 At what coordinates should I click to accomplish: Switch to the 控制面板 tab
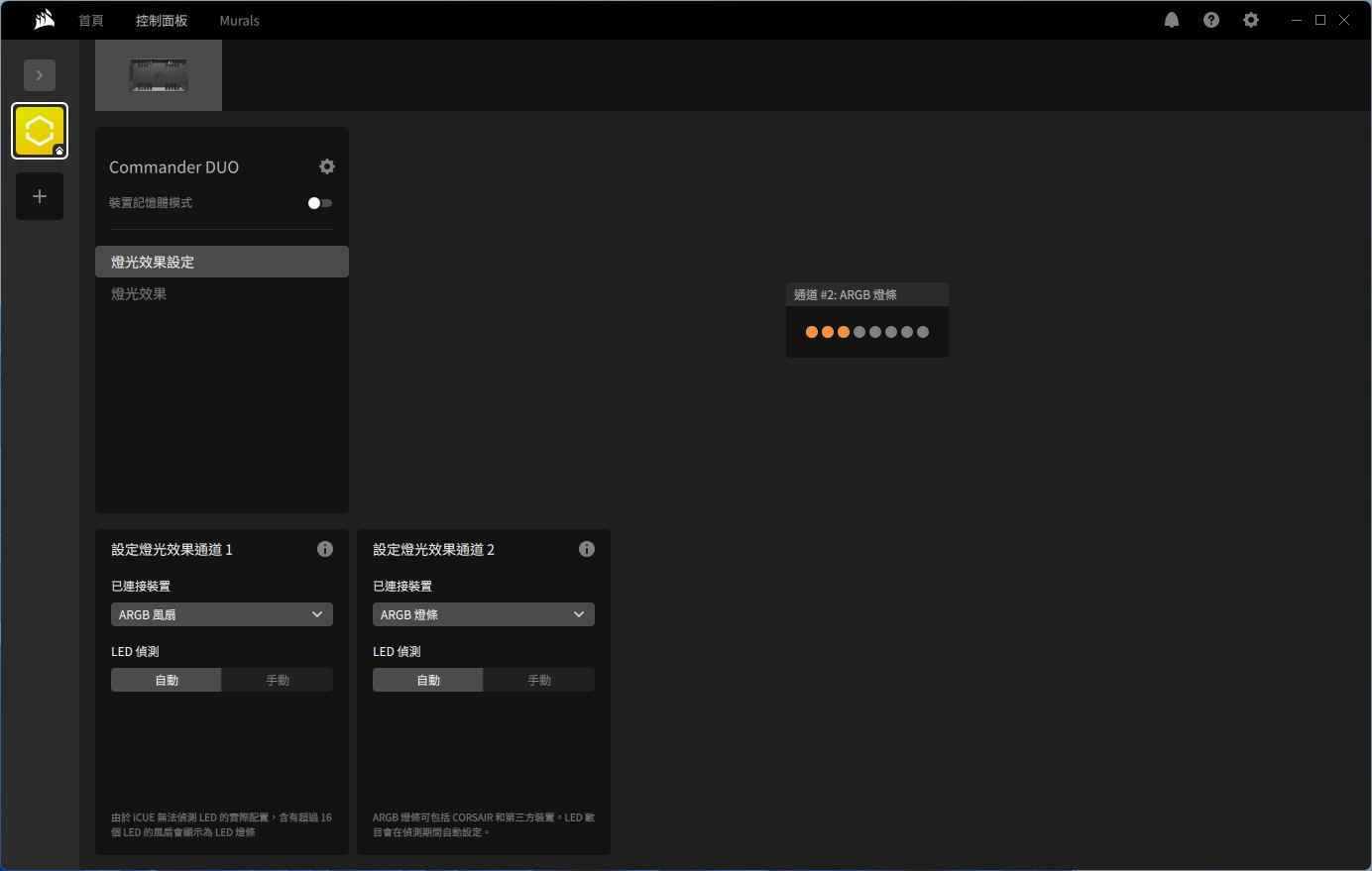click(162, 21)
